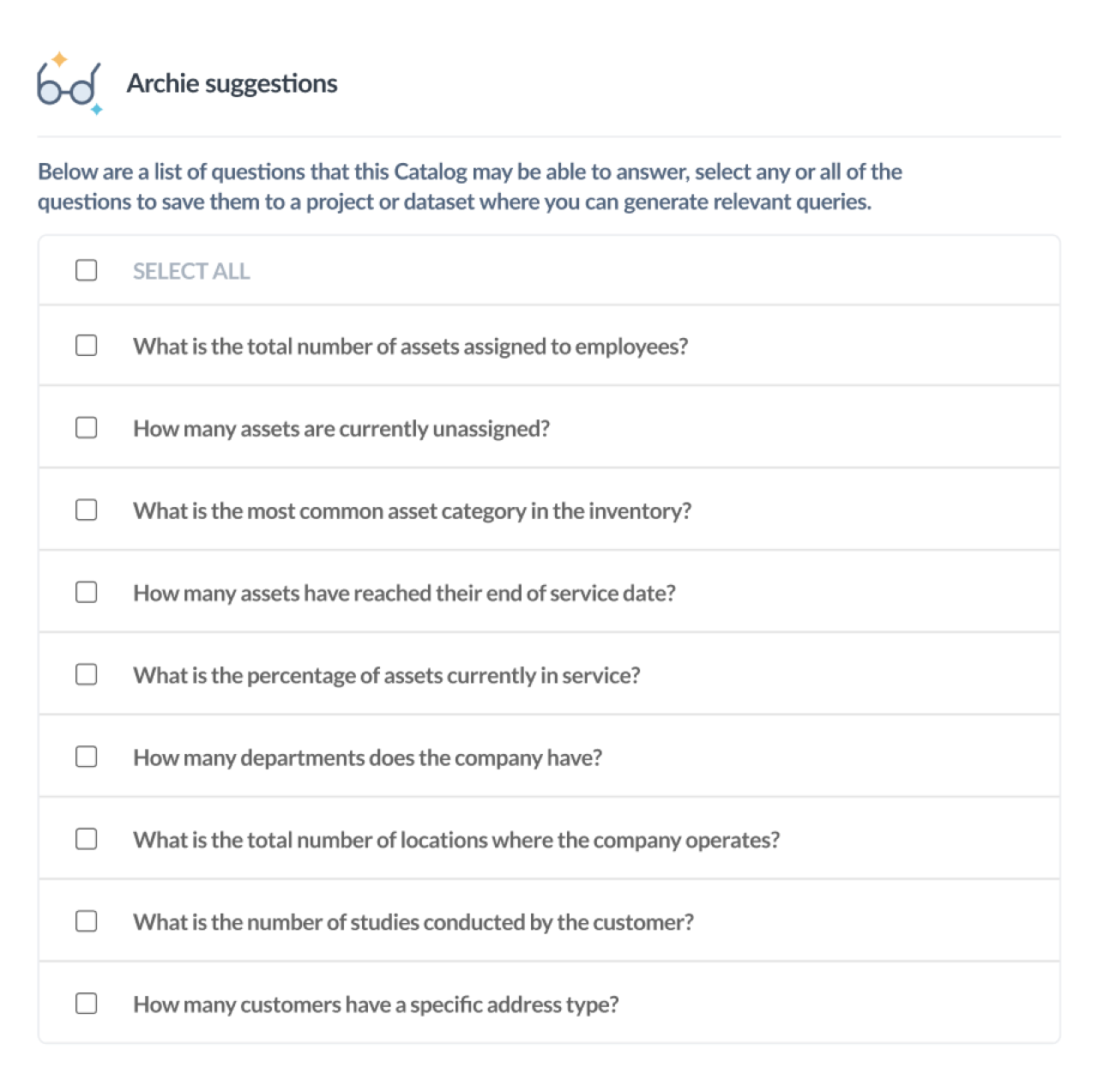Select the end of service date question text
The image size is (1098, 1092).
point(404,594)
